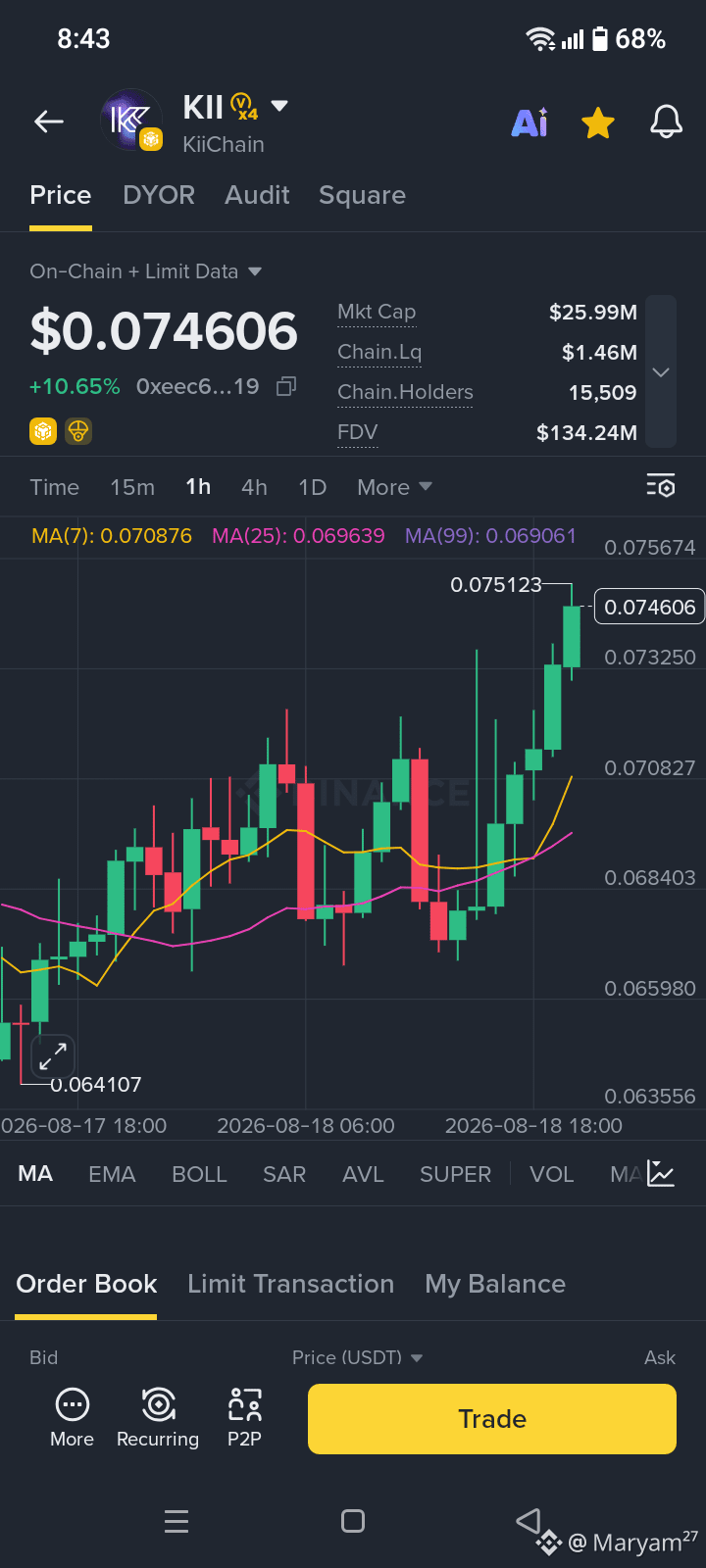Select the 1D interval

(x=312, y=487)
